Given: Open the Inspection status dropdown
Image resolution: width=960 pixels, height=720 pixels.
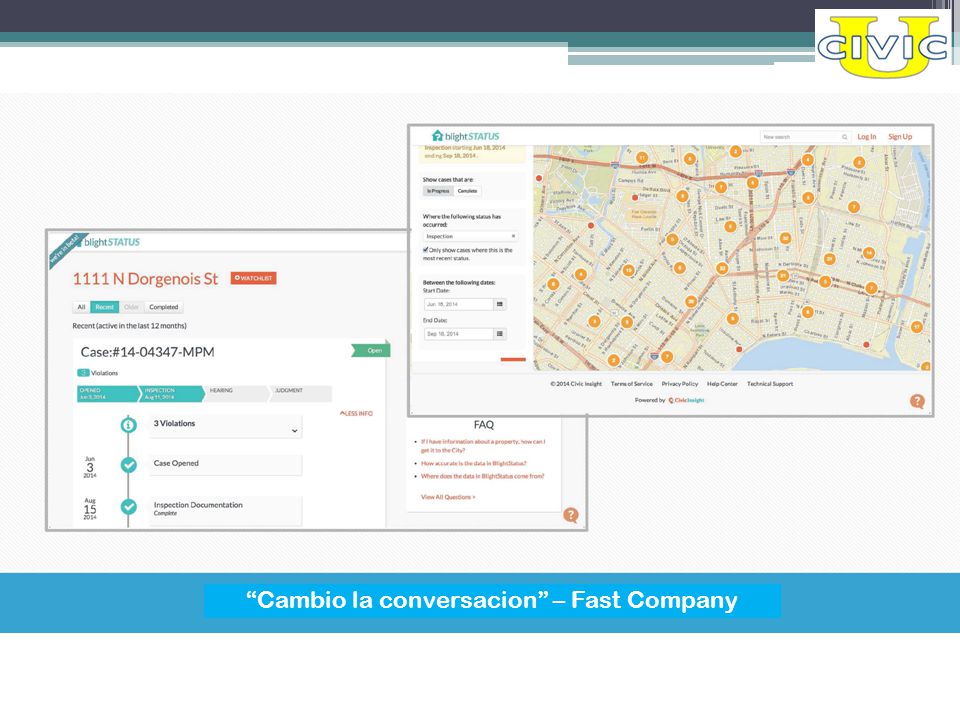Looking at the screenshot, I should coord(470,236).
